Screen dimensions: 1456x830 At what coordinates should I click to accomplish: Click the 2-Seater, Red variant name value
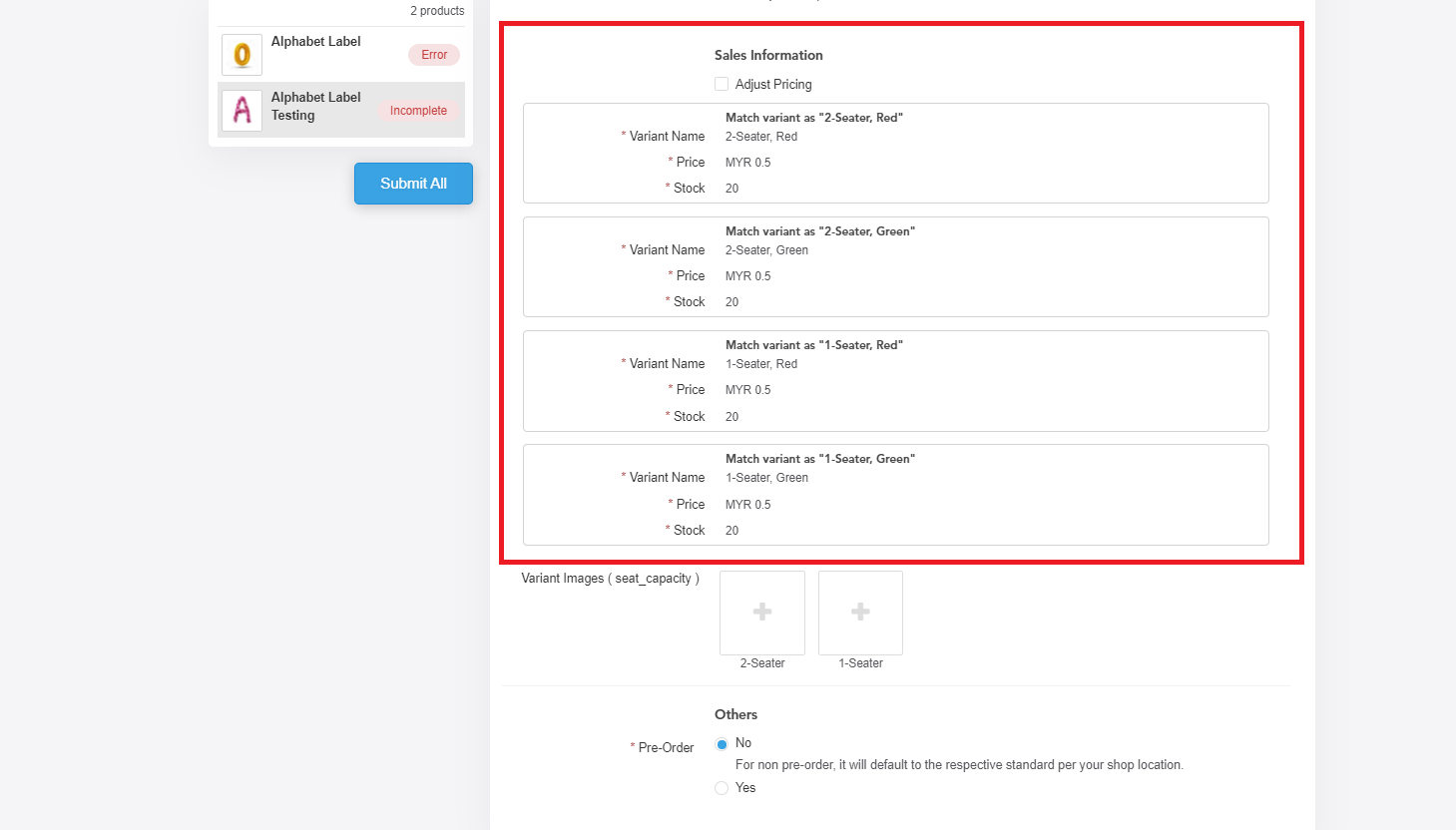pyautogui.click(x=761, y=137)
